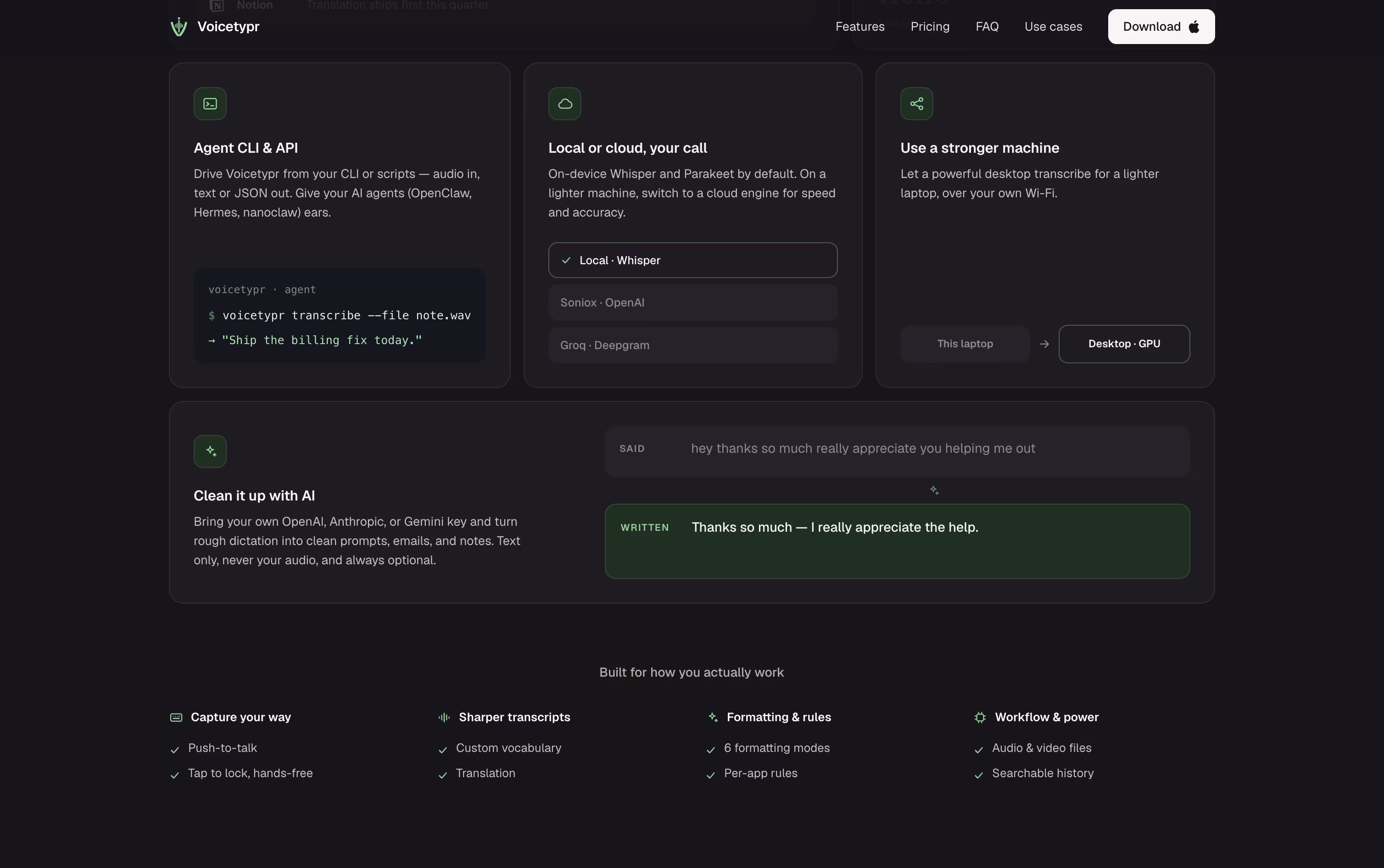Click the Searchable history list item
The width and height of the screenshot is (1384, 868).
[1043, 773]
